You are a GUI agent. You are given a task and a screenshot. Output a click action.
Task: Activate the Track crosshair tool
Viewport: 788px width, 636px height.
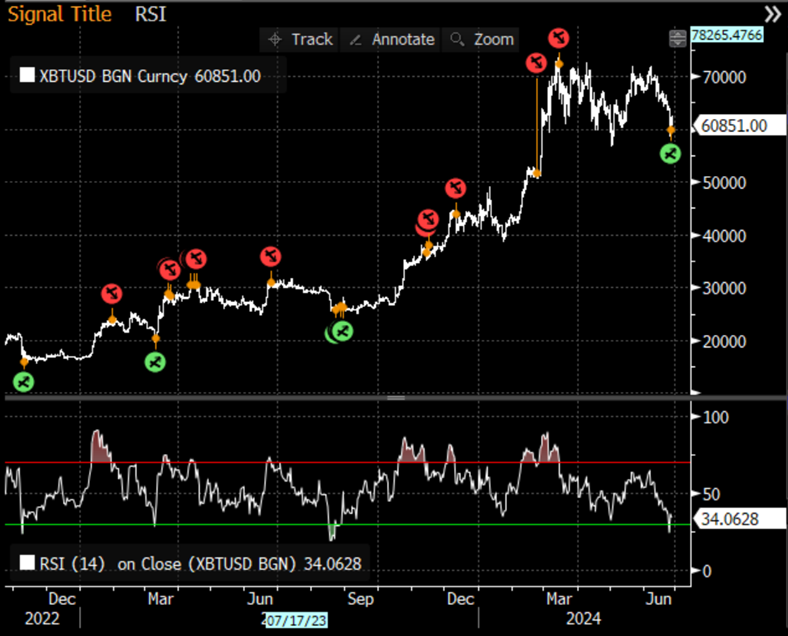[300, 39]
